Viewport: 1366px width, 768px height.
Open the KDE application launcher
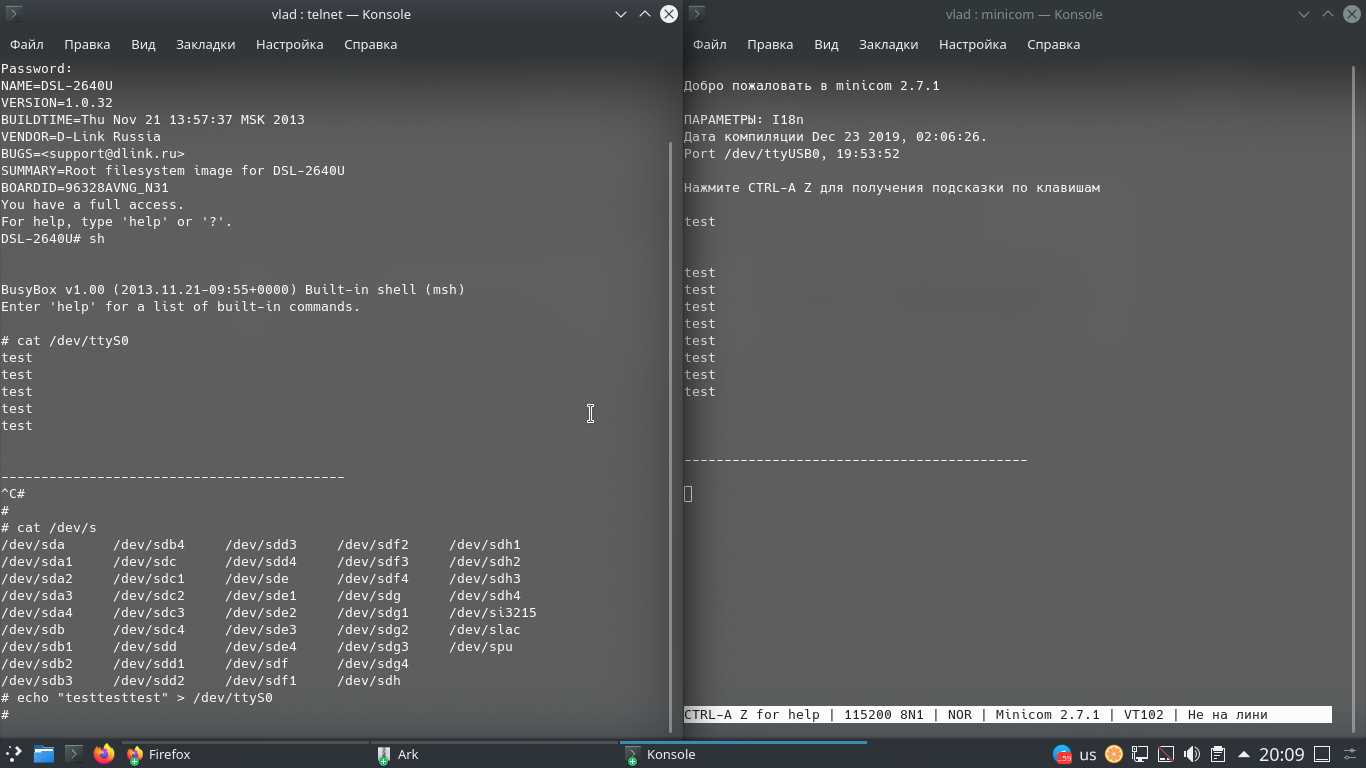[x=14, y=754]
